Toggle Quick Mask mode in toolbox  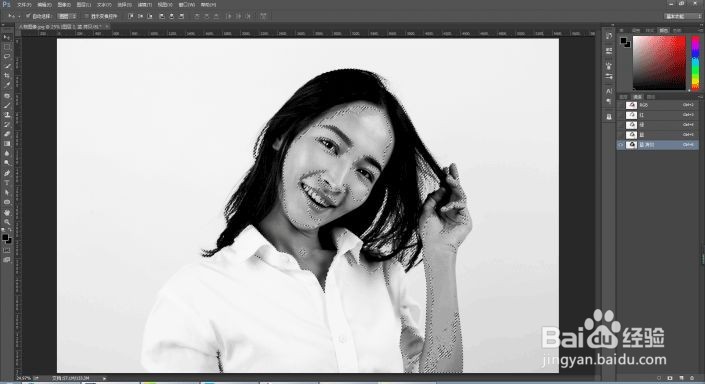[7, 250]
